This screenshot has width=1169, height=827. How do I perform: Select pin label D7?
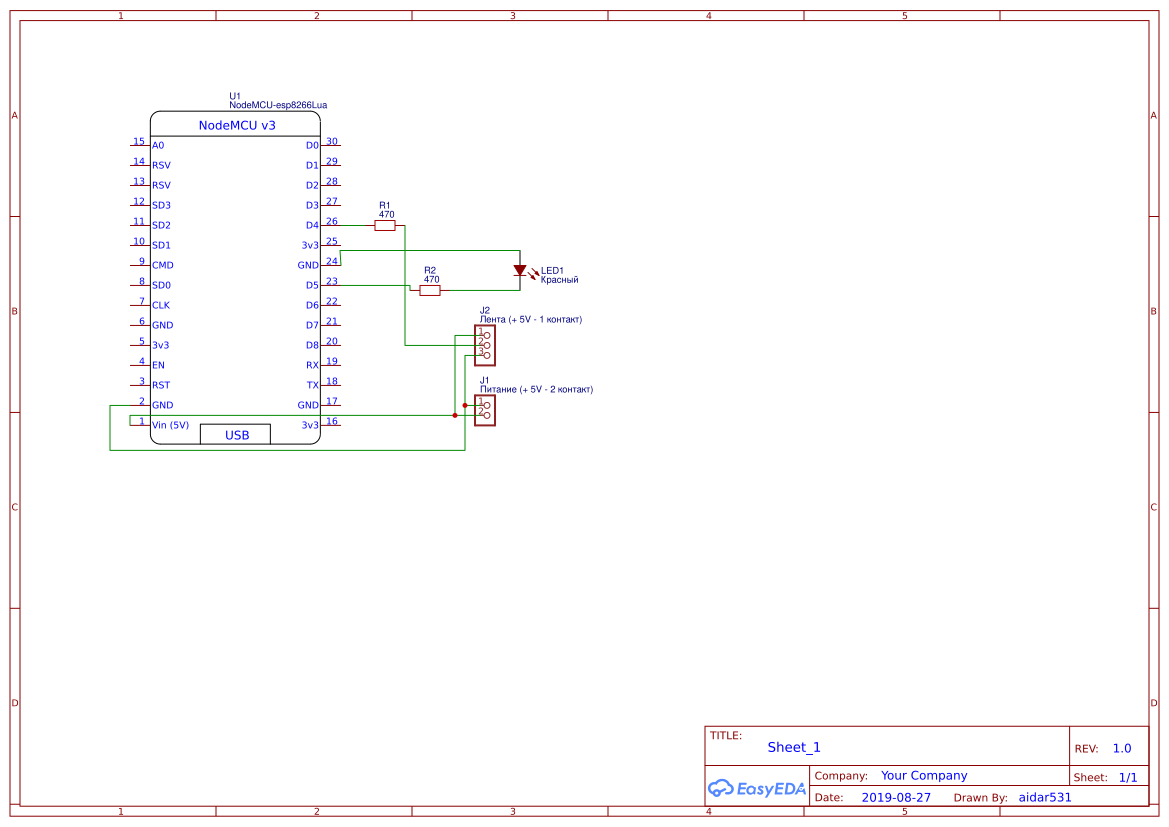(x=312, y=325)
